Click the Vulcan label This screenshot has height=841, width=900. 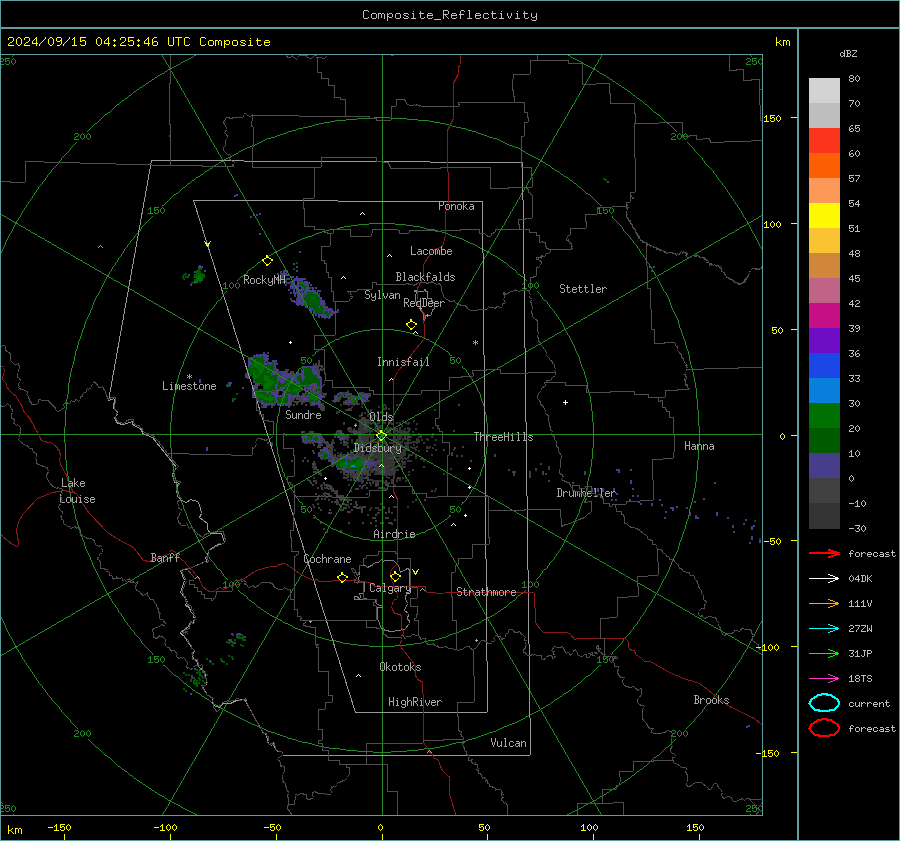click(509, 743)
